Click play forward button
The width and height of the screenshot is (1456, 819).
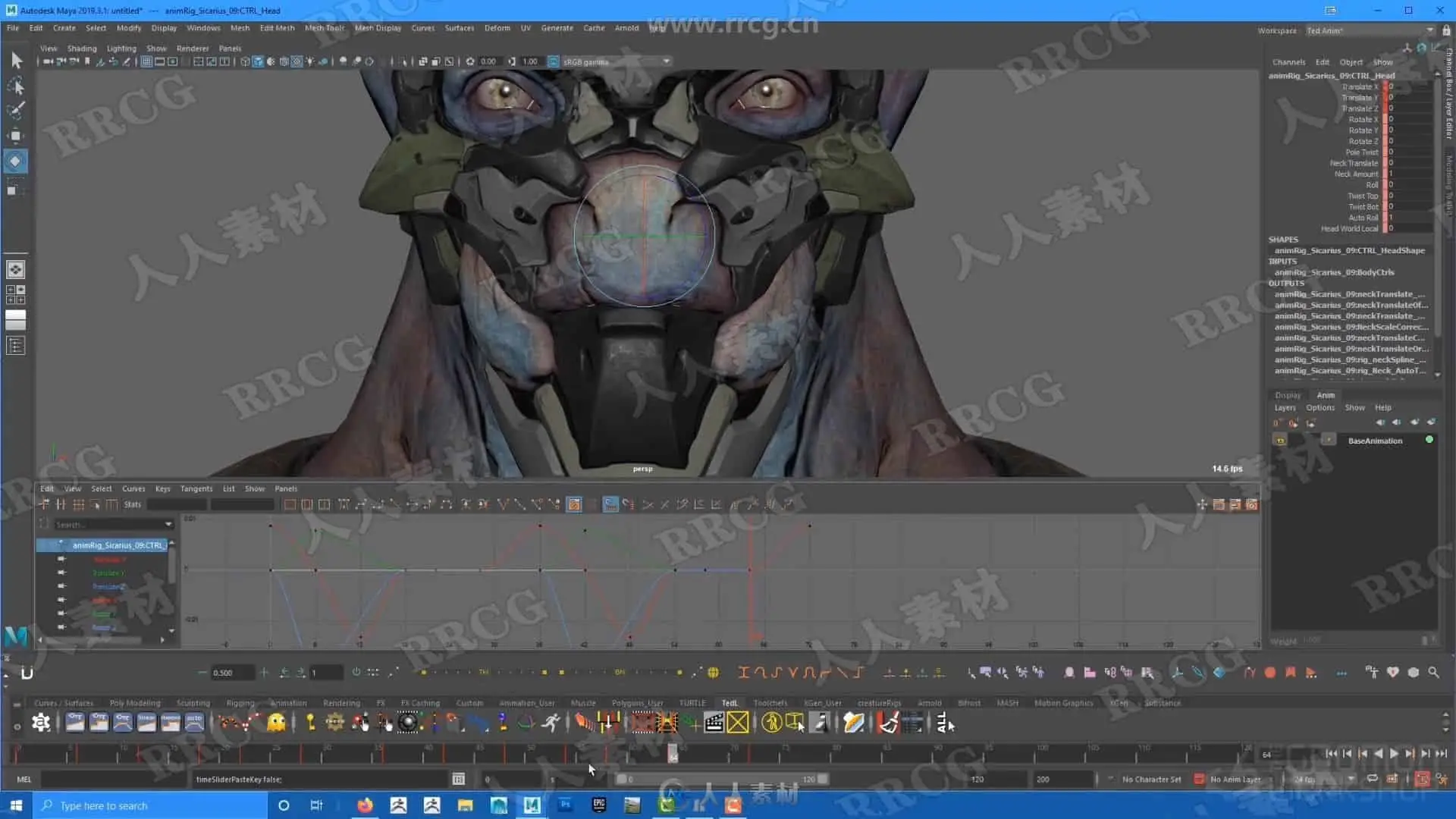point(1394,754)
